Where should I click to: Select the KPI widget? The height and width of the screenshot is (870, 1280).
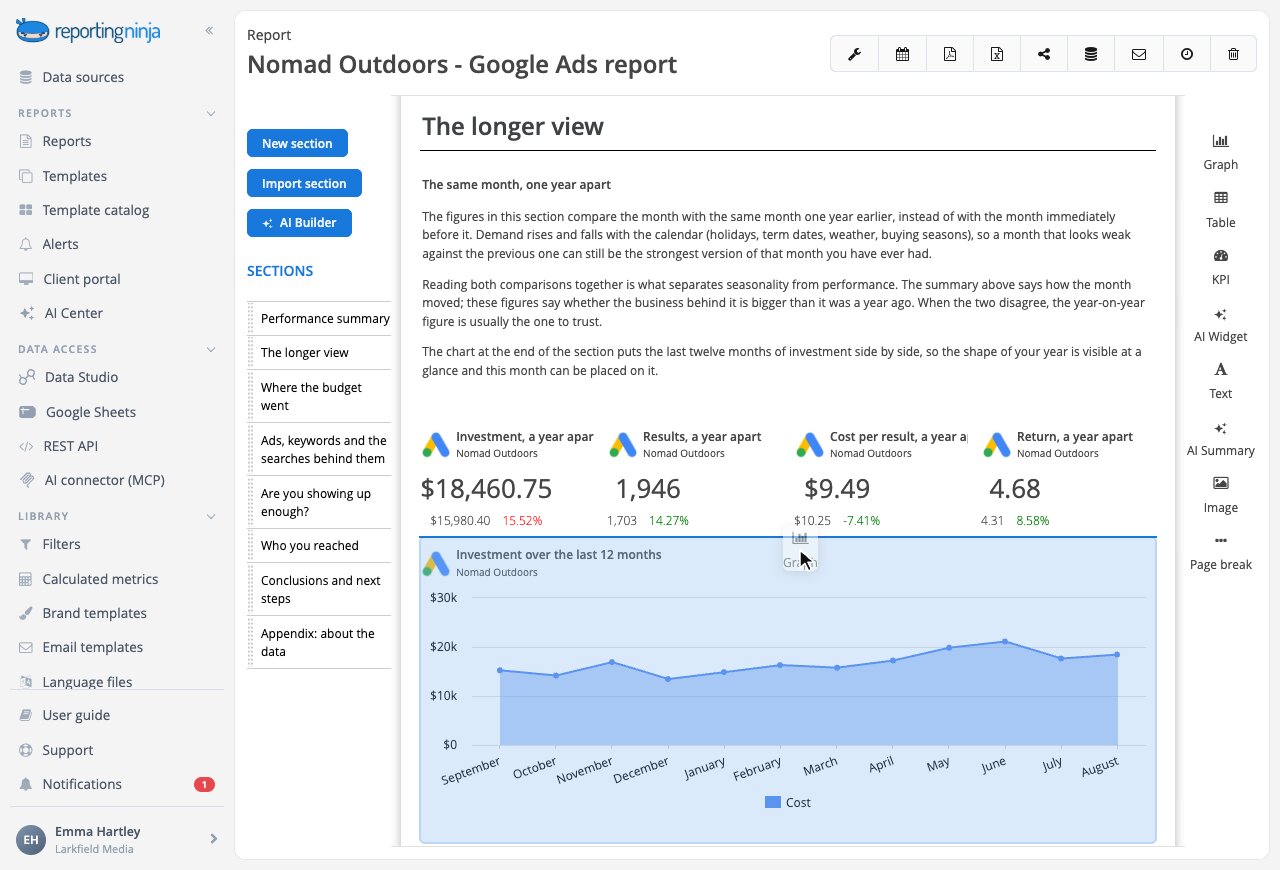point(1221,267)
